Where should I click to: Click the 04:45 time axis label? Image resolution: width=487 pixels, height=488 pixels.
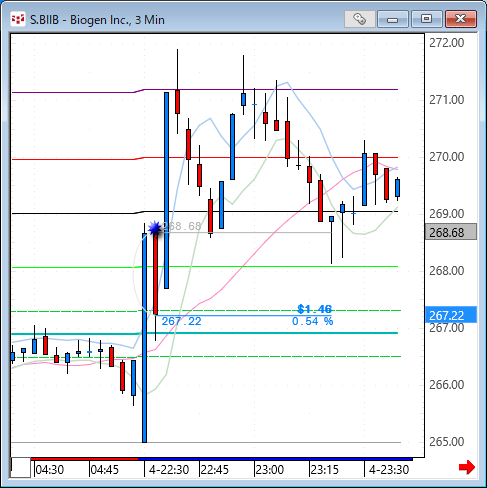coord(105,470)
